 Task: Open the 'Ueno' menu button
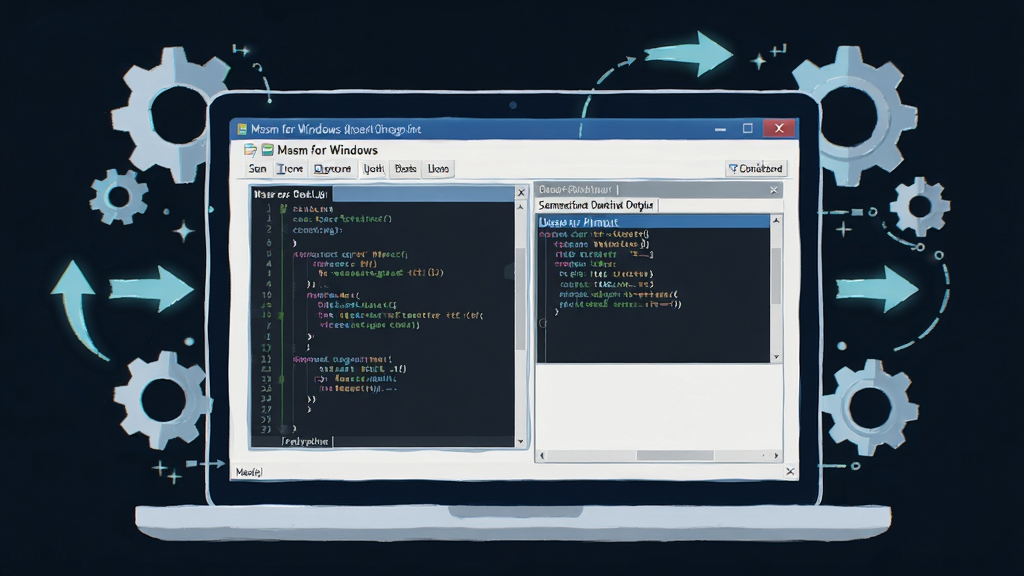438,168
